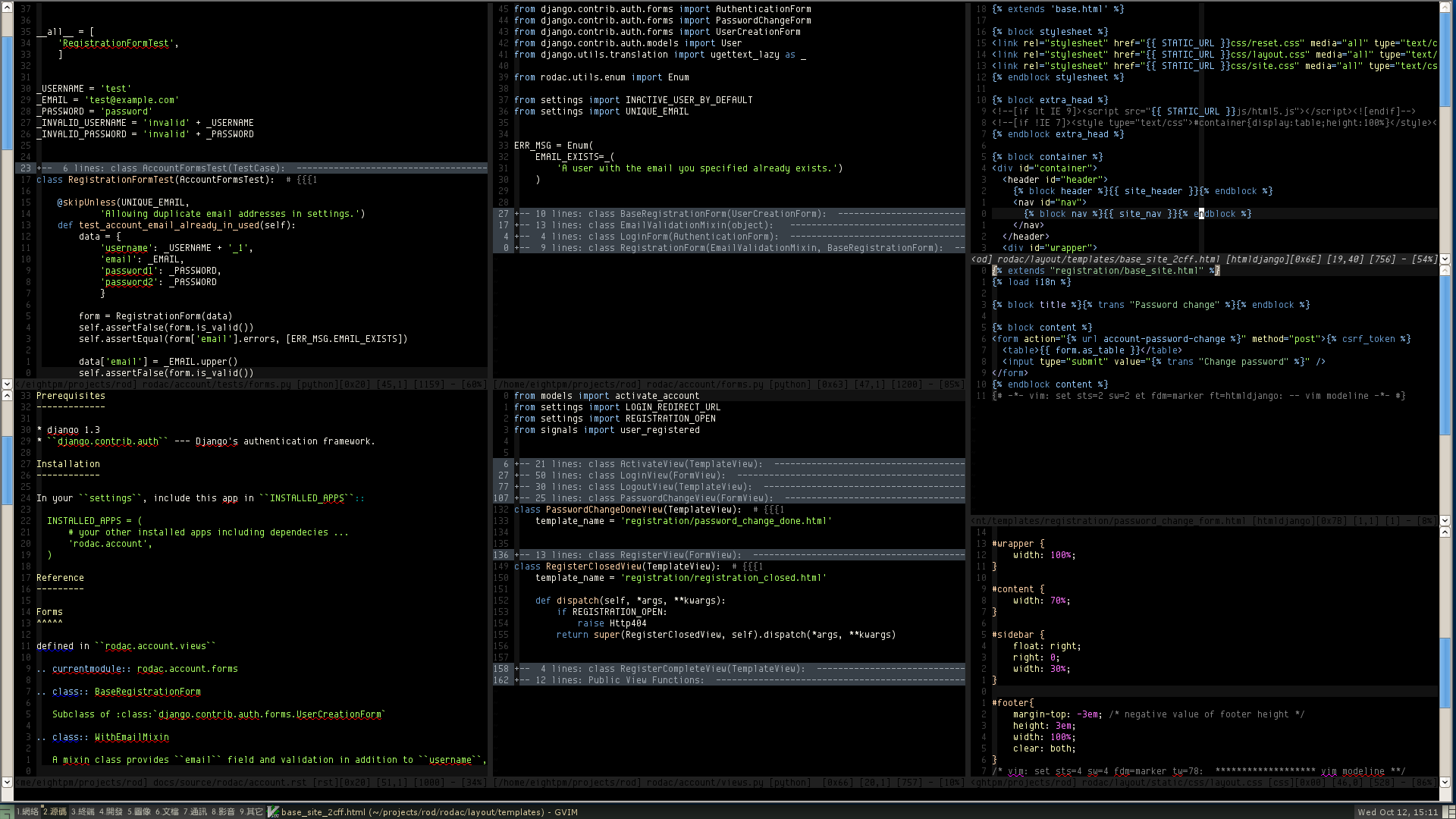Viewport: 1456px width, 819px height.
Task: Click 'INSTALLED_APPS = (' line in account.rst
Action: coord(95,521)
